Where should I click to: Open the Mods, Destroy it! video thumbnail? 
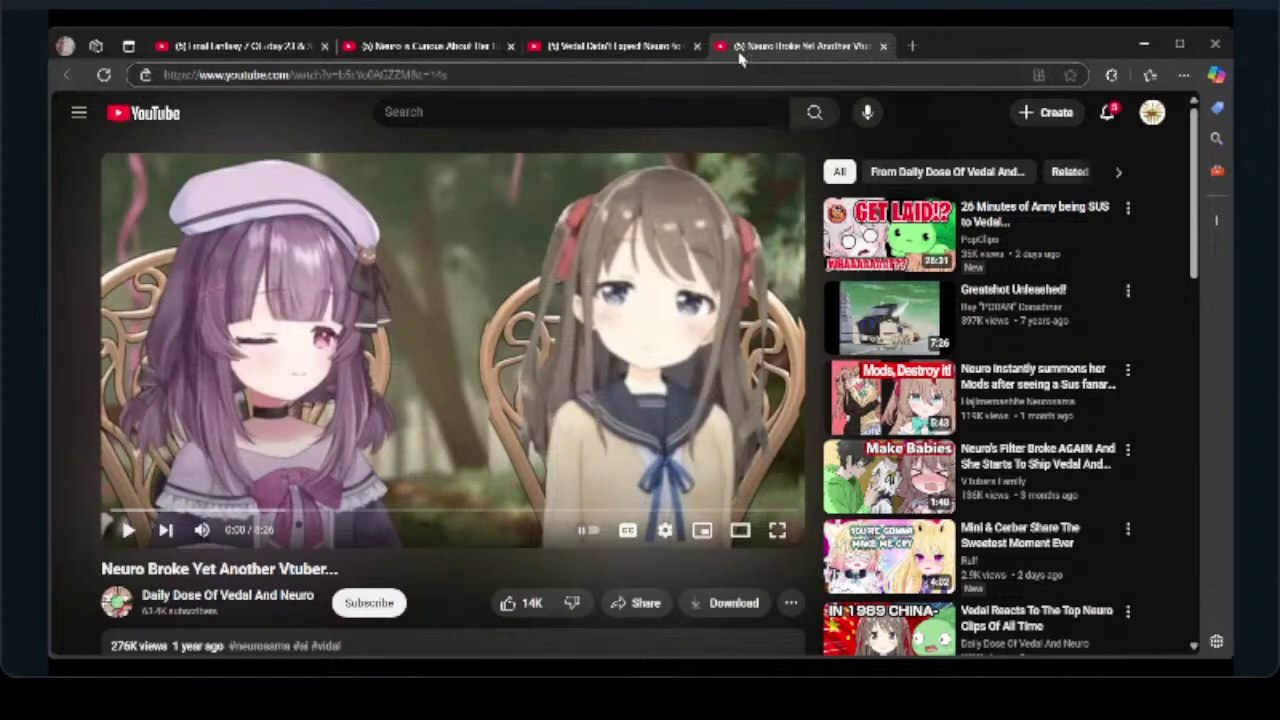889,396
